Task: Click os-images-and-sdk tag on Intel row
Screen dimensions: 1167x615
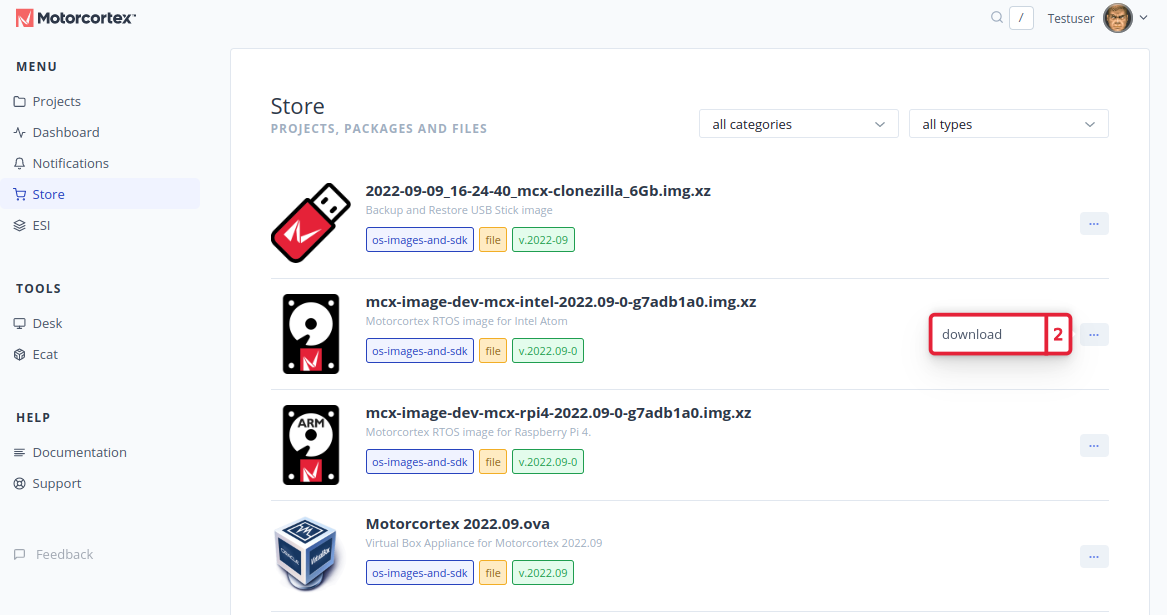Action: (x=420, y=351)
